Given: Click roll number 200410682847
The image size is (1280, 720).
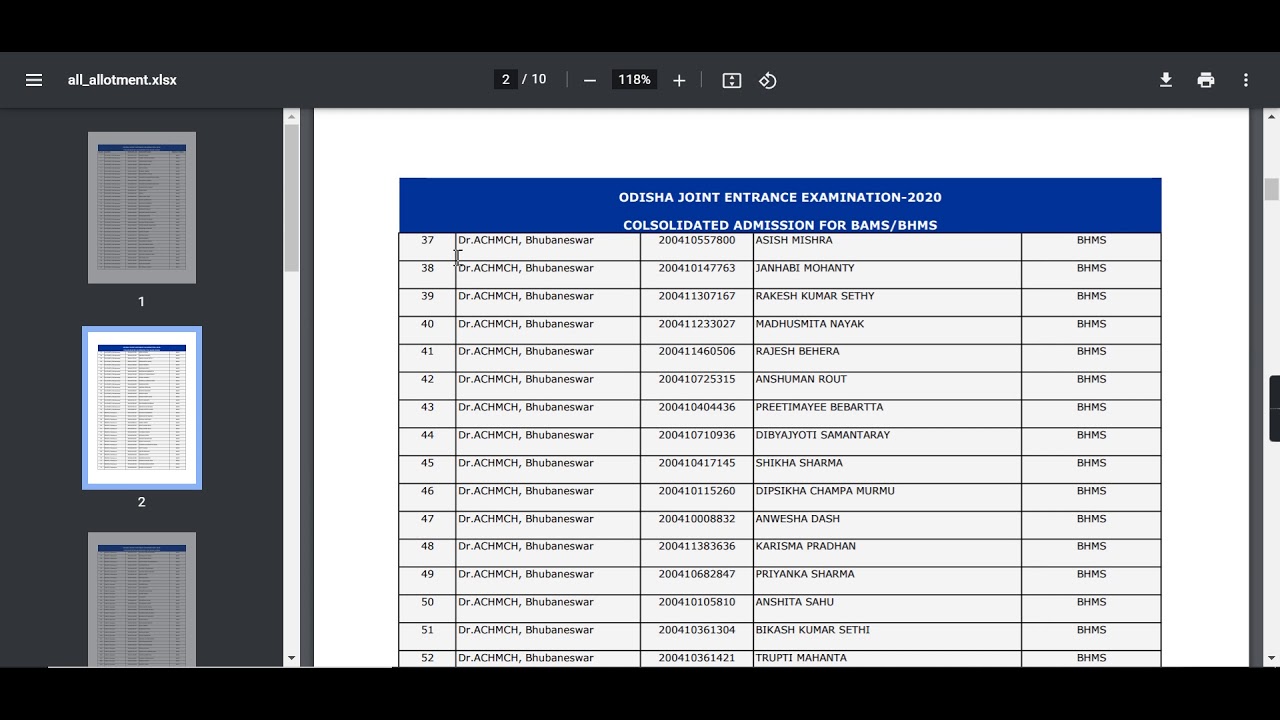Looking at the screenshot, I should point(697,574).
